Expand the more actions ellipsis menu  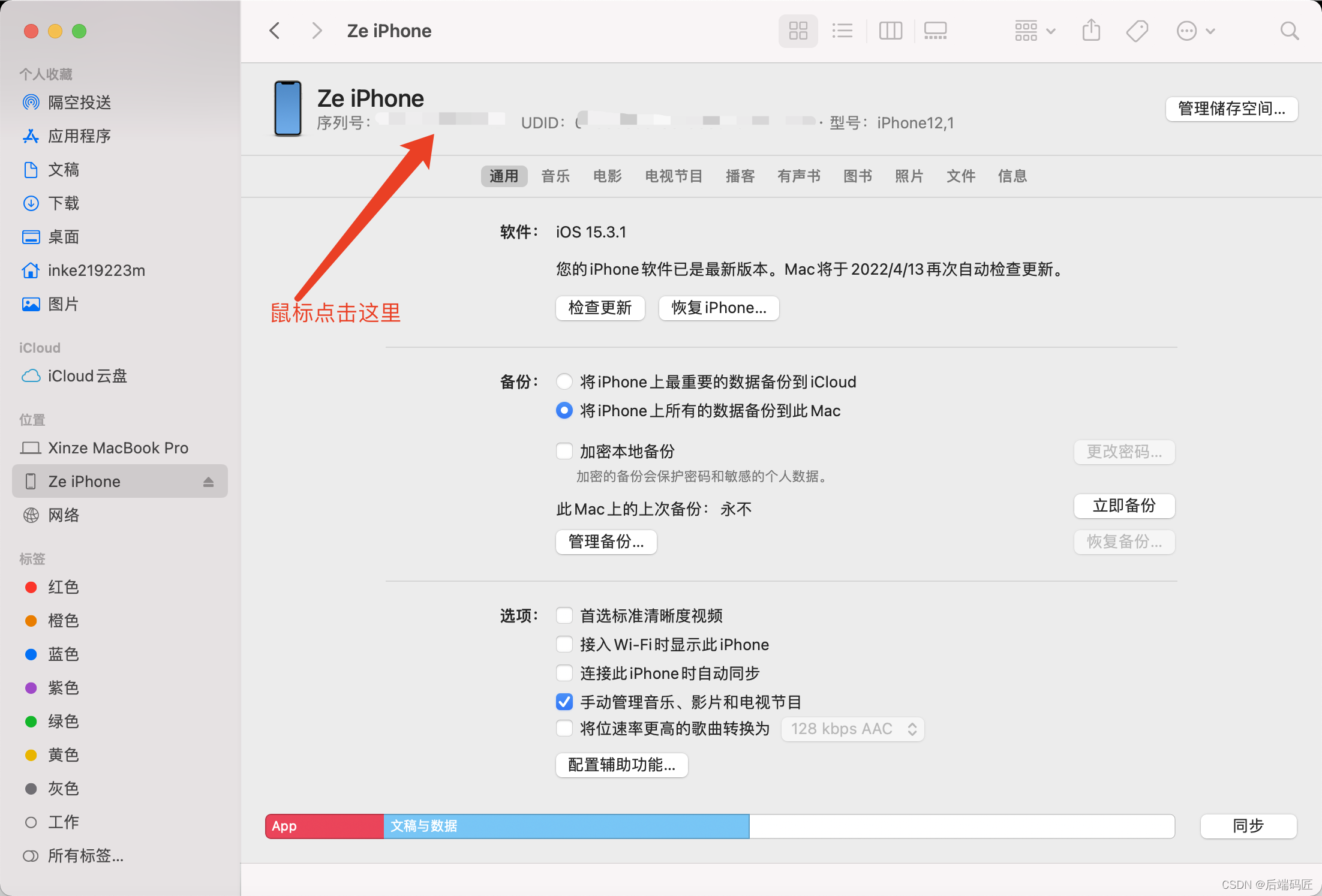pos(1195,31)
